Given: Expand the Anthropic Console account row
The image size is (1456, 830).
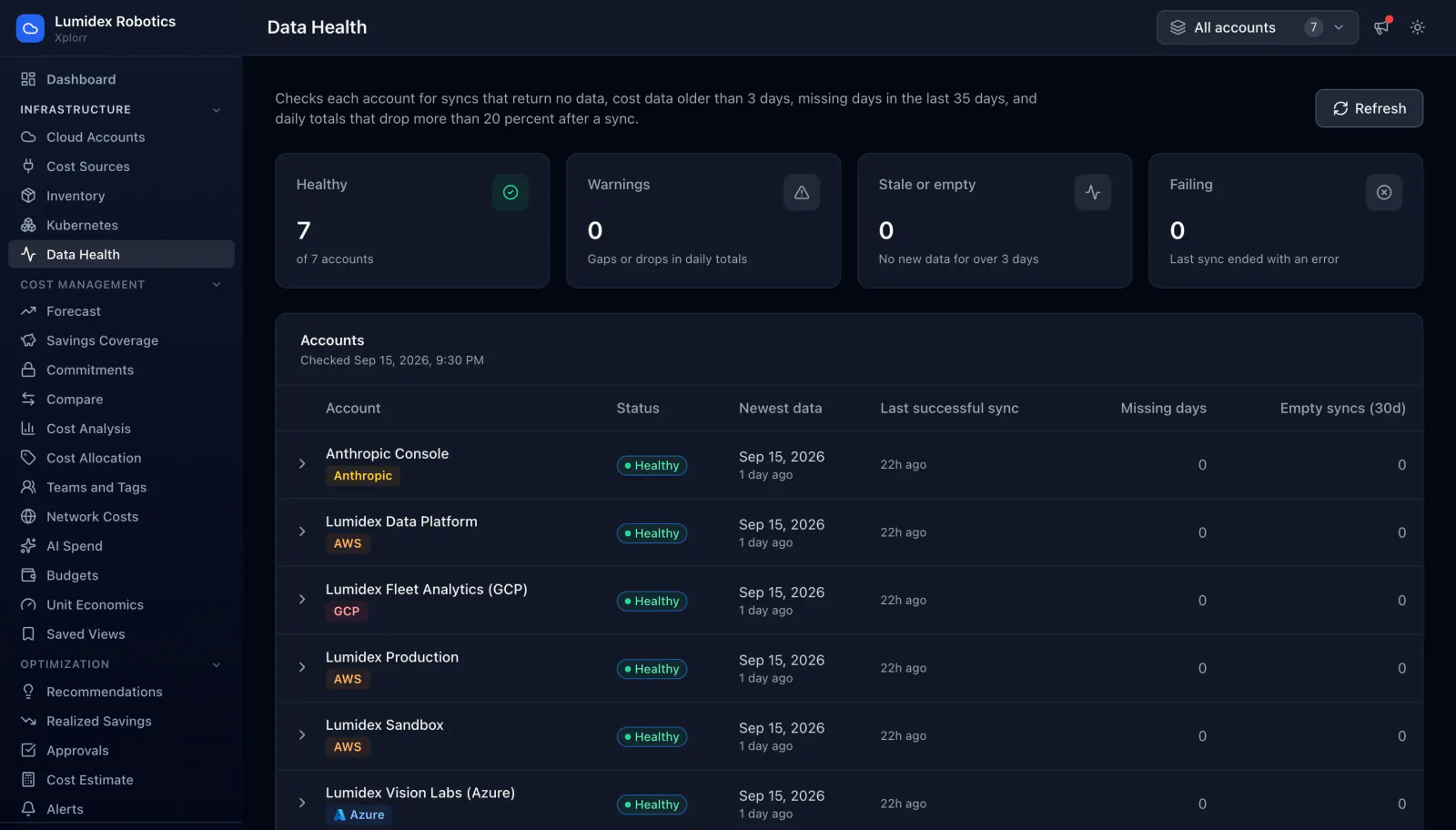Looking at the screenshot, I should [x=302, y=464].
